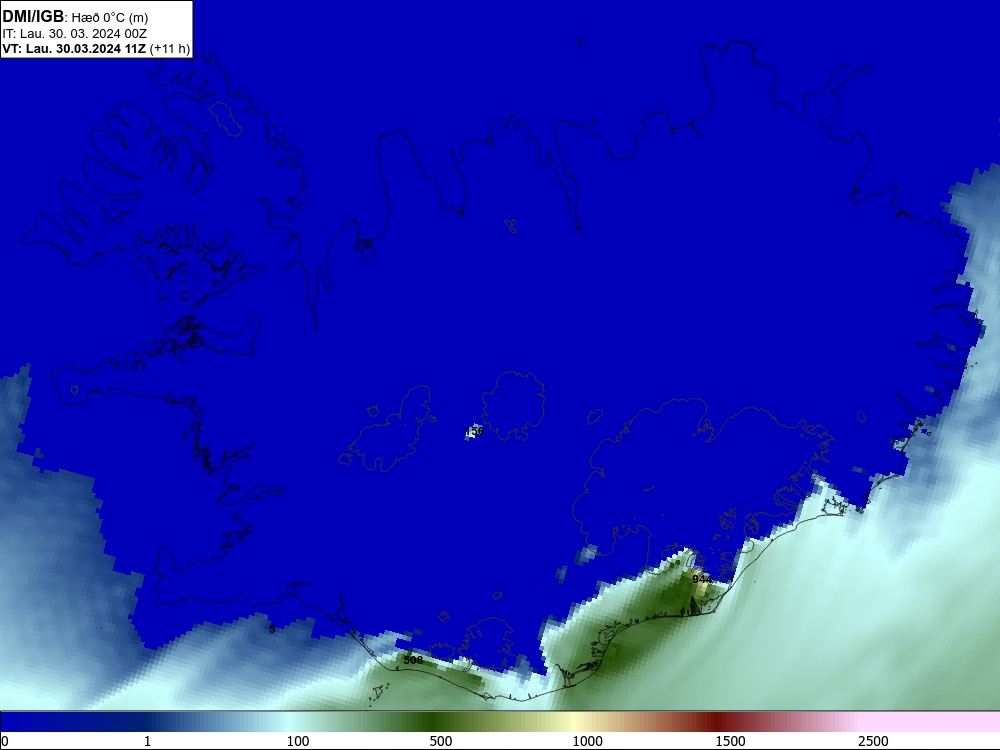Click the DMI/IGB title label
Screen dimensions: 1000x750
pyautogui.click(x=33, y=17)
